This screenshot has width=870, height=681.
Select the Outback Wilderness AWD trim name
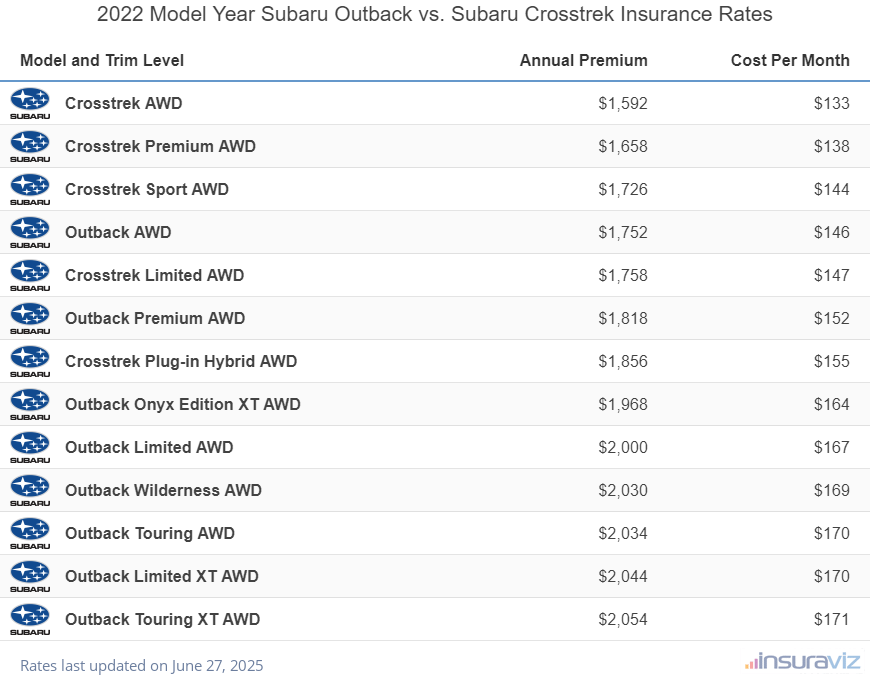(x=163, y=491)
